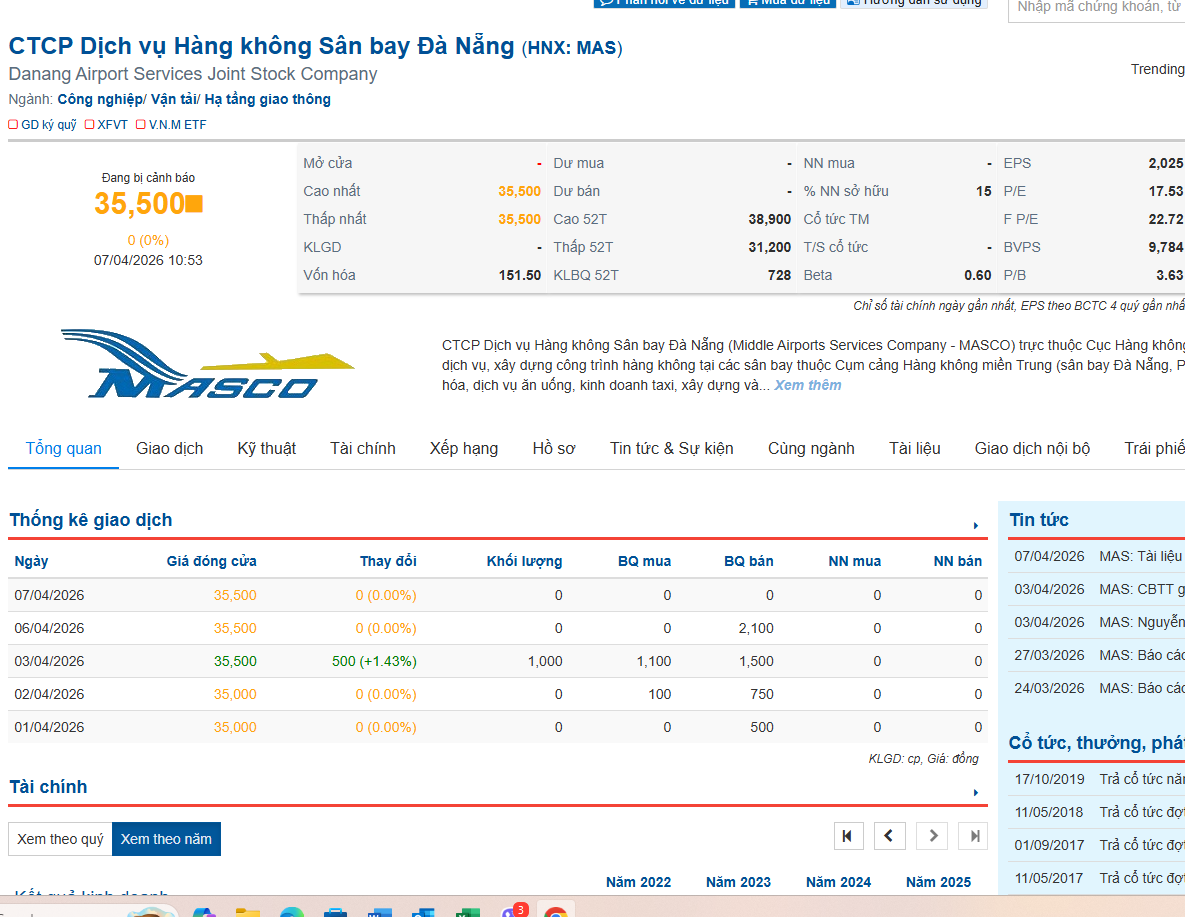Expand the Tài chính section arrow
The image size is (1185, 917).
[975, 792]
